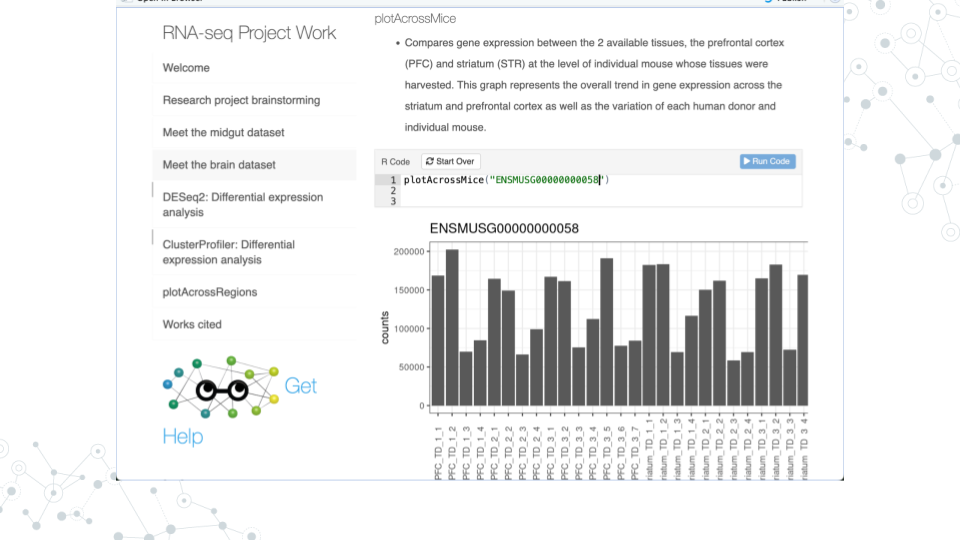The height and width of the screenshot is (540, 960).
Task: Go to Research project brainstorming
Action: [x=241, y=100]
